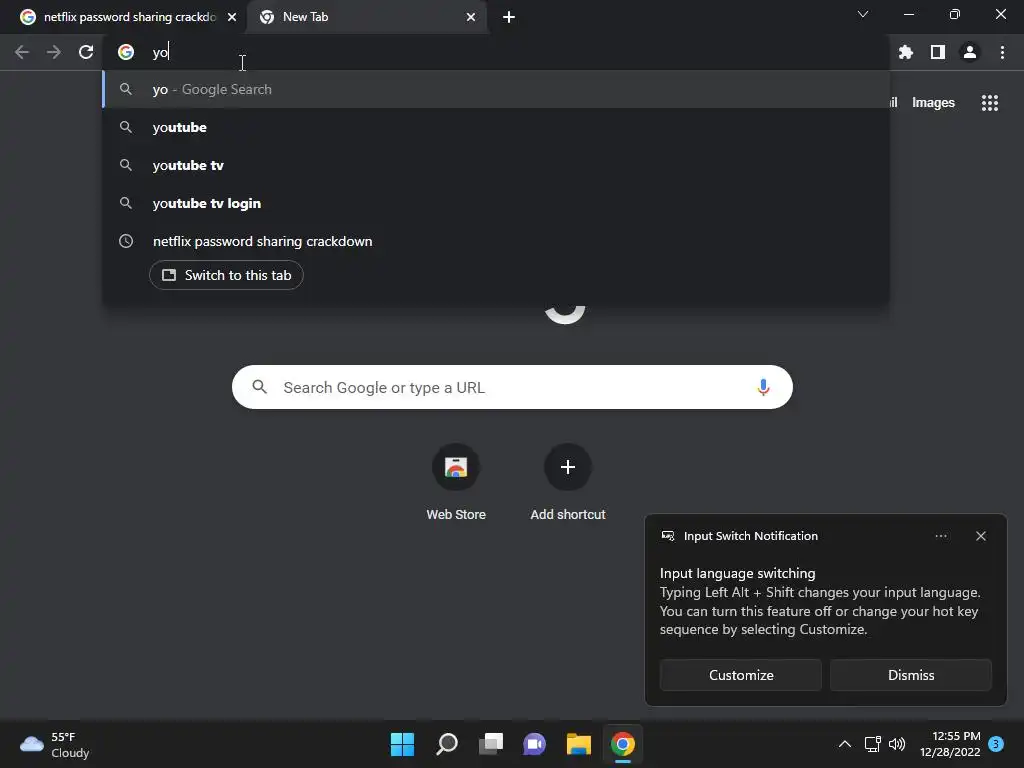Open the Chrome profile avatar
The height and width of the screenshot is (768, 1024).
pos(970,52)
